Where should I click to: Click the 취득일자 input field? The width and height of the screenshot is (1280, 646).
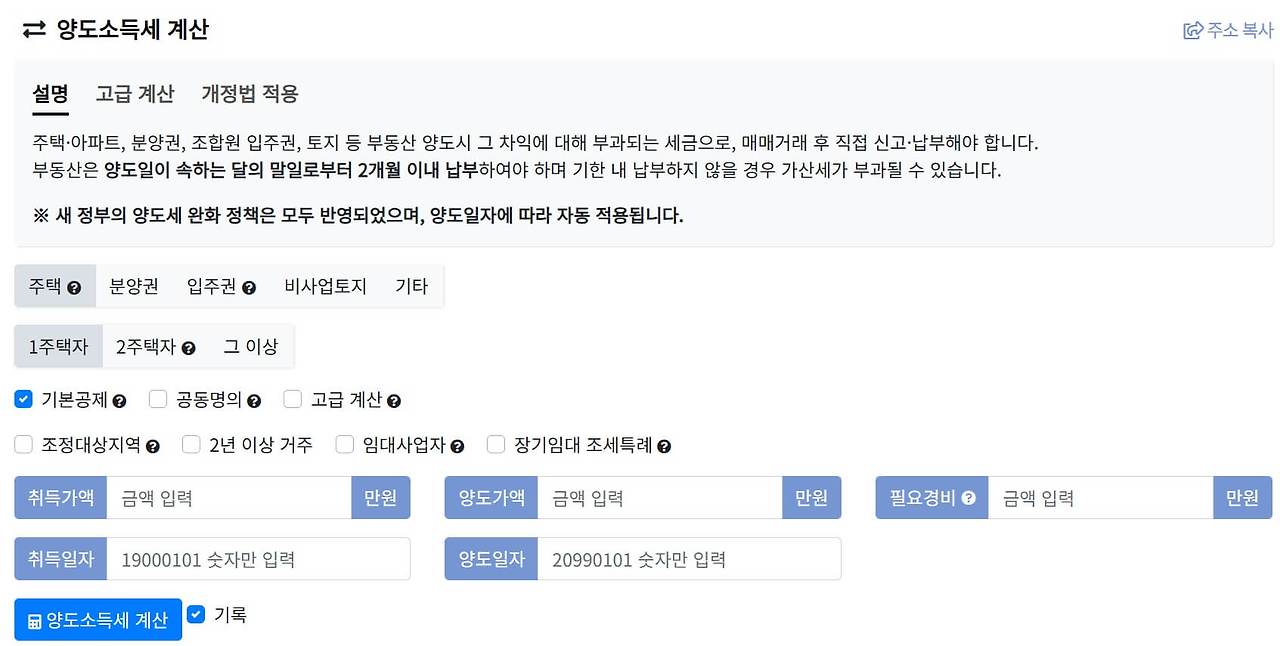pyautogui.click(x=260, y=559)
